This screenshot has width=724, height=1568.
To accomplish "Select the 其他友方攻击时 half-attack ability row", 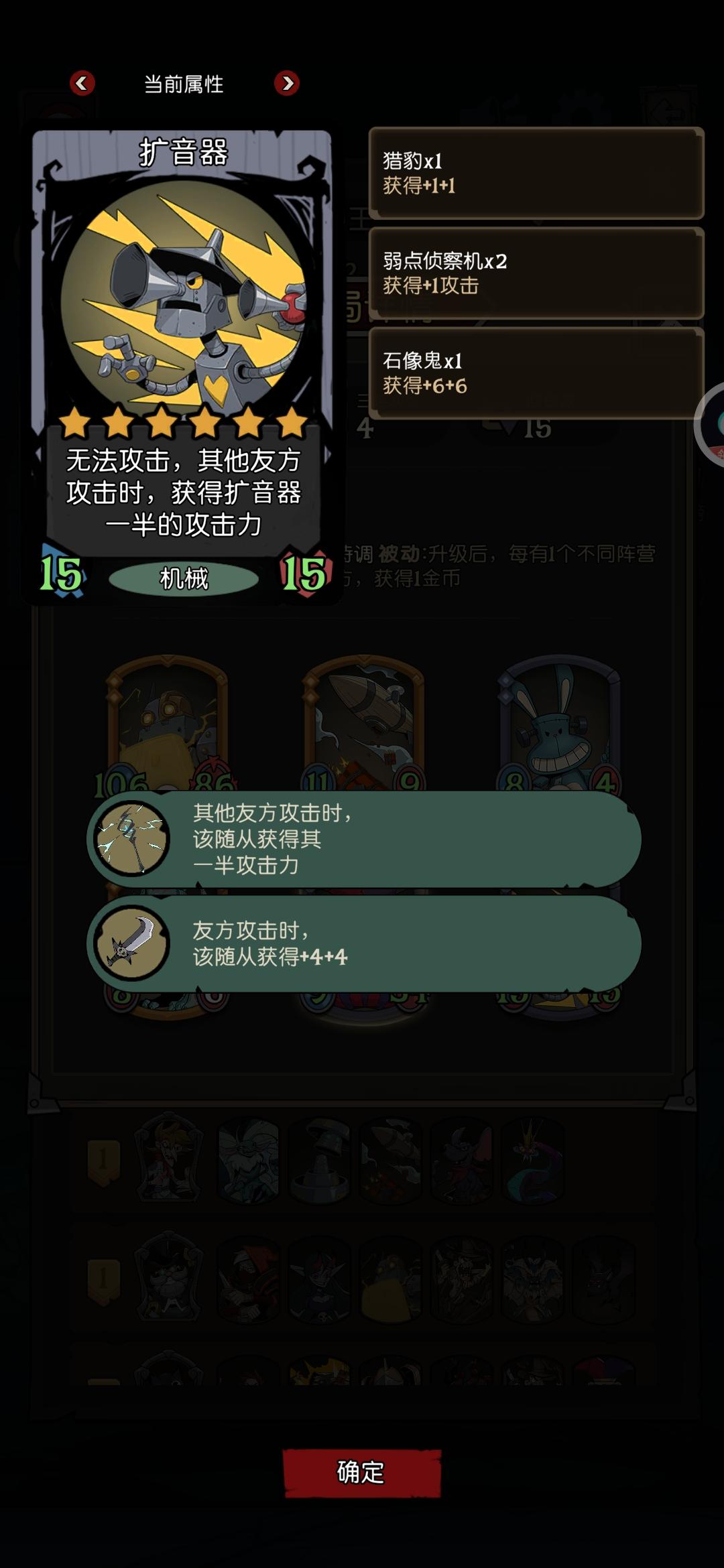I will coord(364,839).
